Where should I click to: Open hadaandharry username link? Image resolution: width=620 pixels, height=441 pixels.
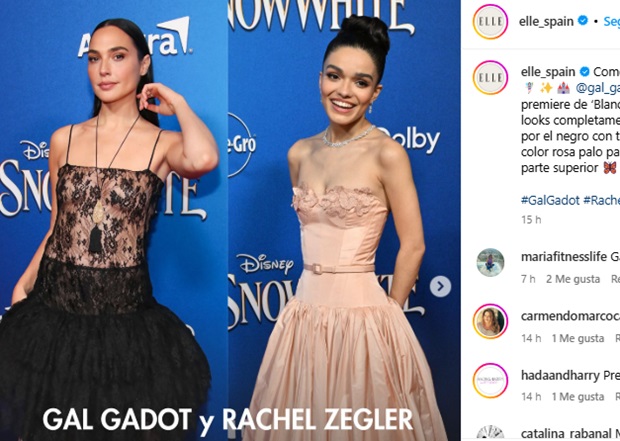560,375
